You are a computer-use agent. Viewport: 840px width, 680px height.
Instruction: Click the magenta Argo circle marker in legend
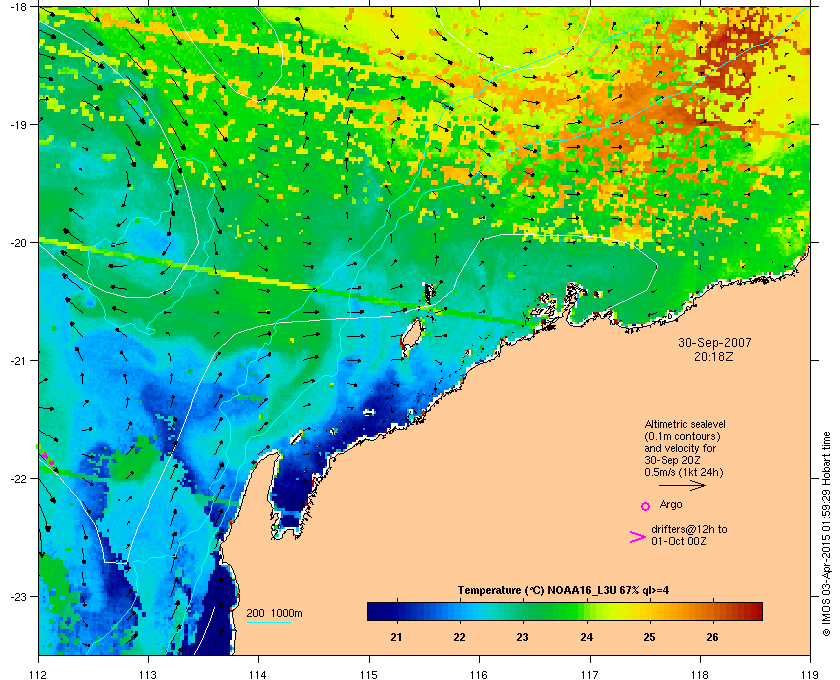point(646,506)
